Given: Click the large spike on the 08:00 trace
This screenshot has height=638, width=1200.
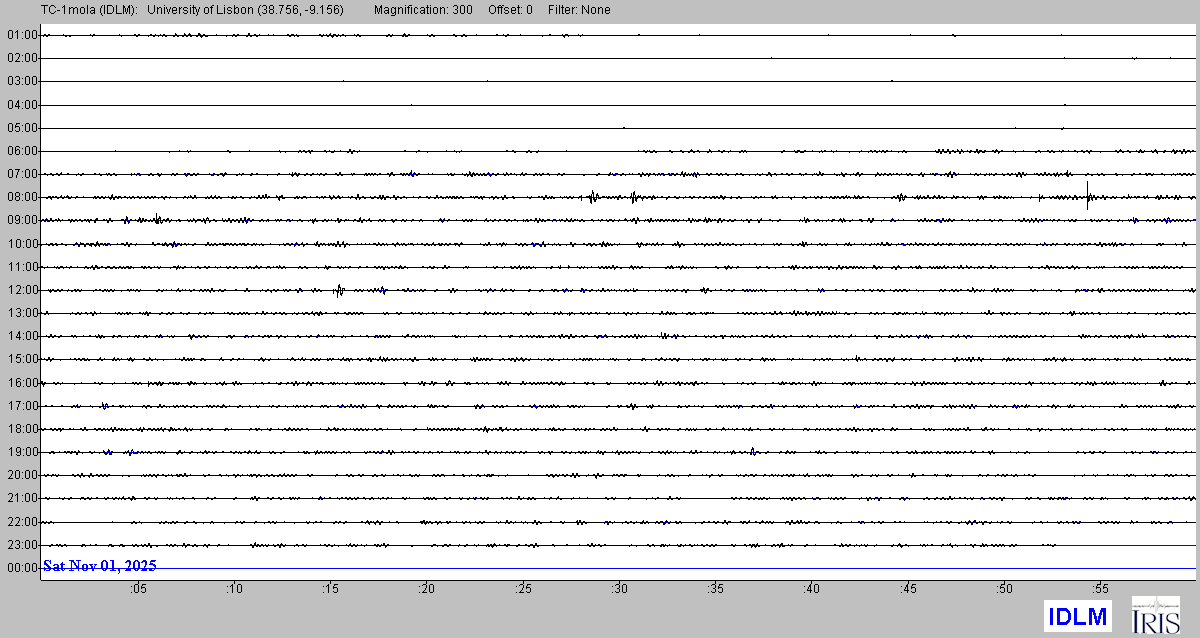Looking at the screenshot, I should [x=1087, y=194].
